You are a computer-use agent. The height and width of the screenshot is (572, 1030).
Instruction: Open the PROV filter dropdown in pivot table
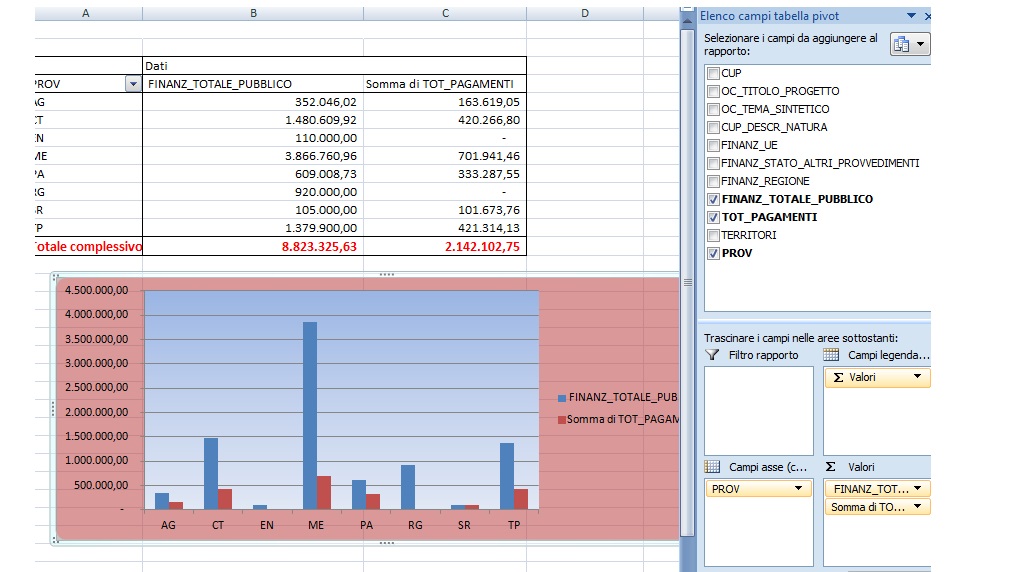(x=133, y=84)
